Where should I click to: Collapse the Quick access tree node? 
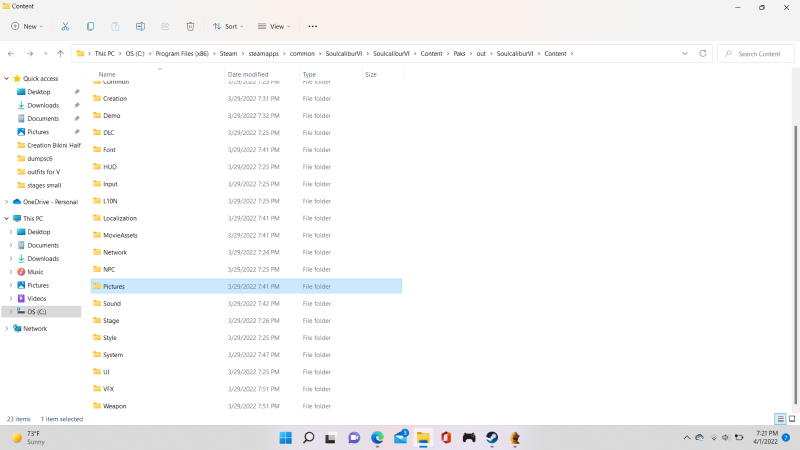pyautogui.click(x=7, y=79)
